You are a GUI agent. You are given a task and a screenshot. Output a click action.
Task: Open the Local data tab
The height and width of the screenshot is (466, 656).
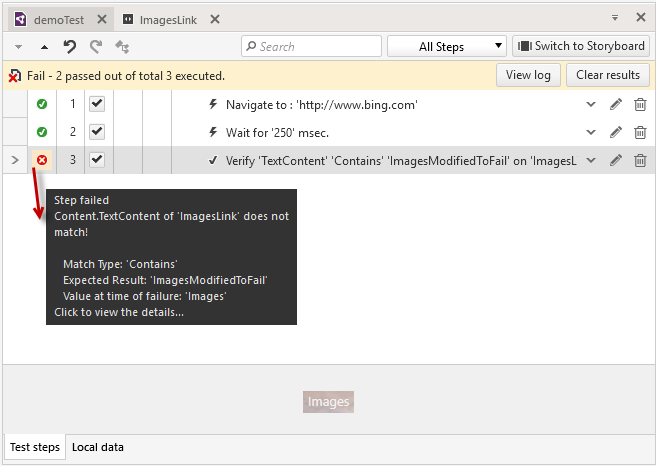point(98,447)
